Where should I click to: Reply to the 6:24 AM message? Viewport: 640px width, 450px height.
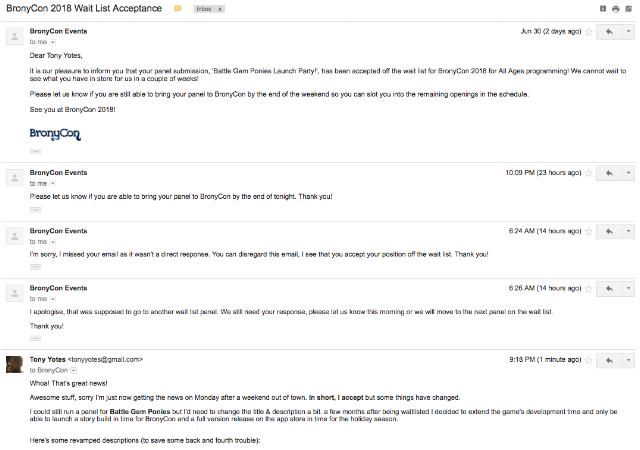(x=609, y=232)
